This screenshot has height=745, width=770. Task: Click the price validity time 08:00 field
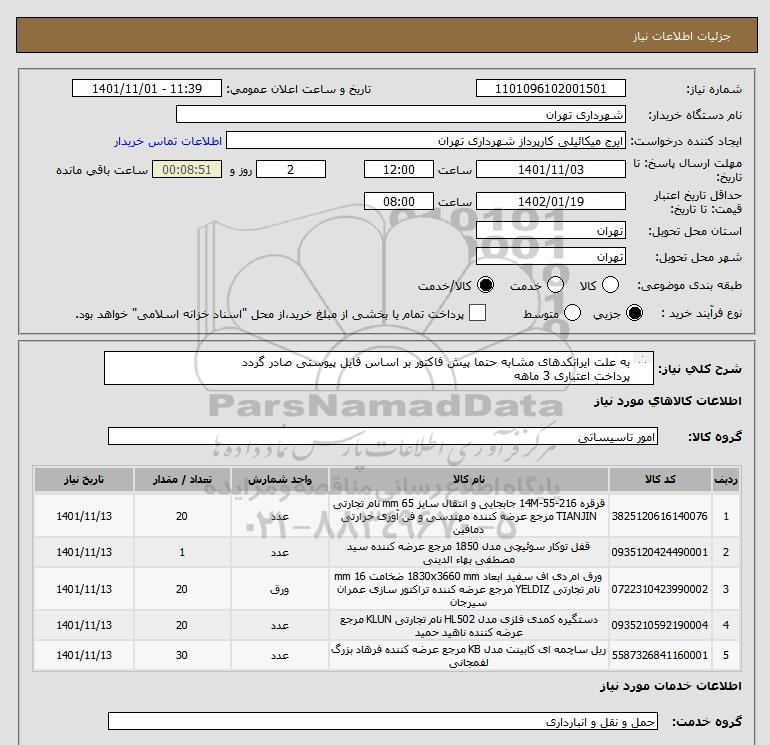(399, 201)
